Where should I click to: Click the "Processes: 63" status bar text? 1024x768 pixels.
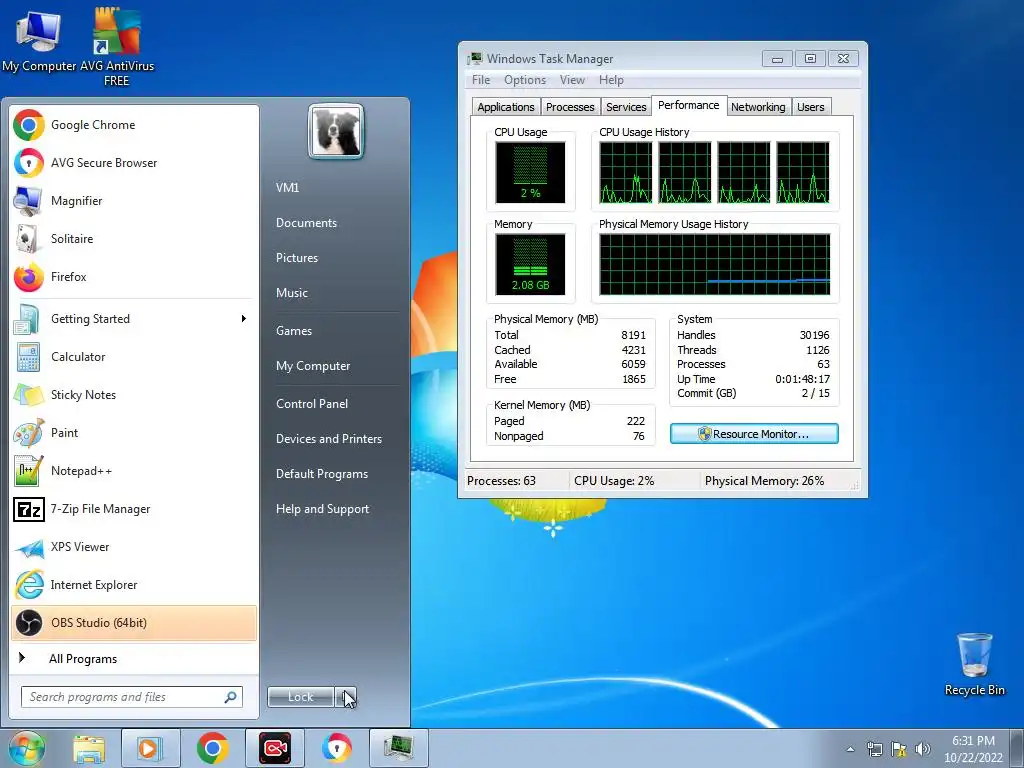tap(502, 481)
